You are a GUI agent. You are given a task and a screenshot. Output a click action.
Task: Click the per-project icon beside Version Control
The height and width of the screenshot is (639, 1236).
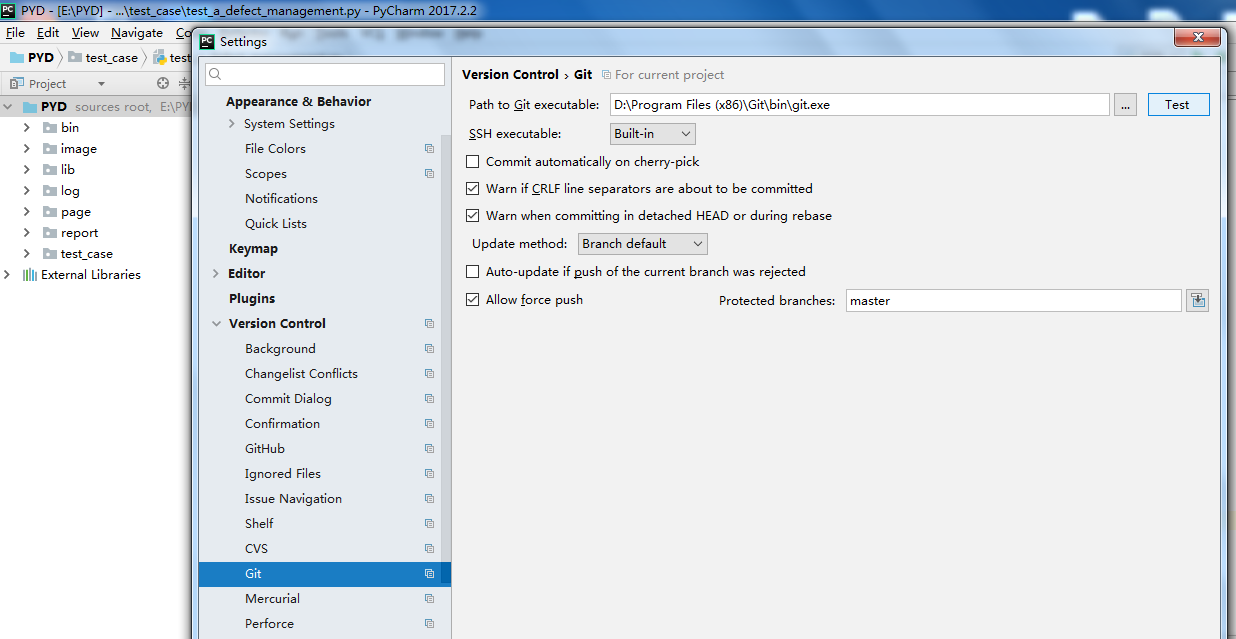click(x=429, y=323)
